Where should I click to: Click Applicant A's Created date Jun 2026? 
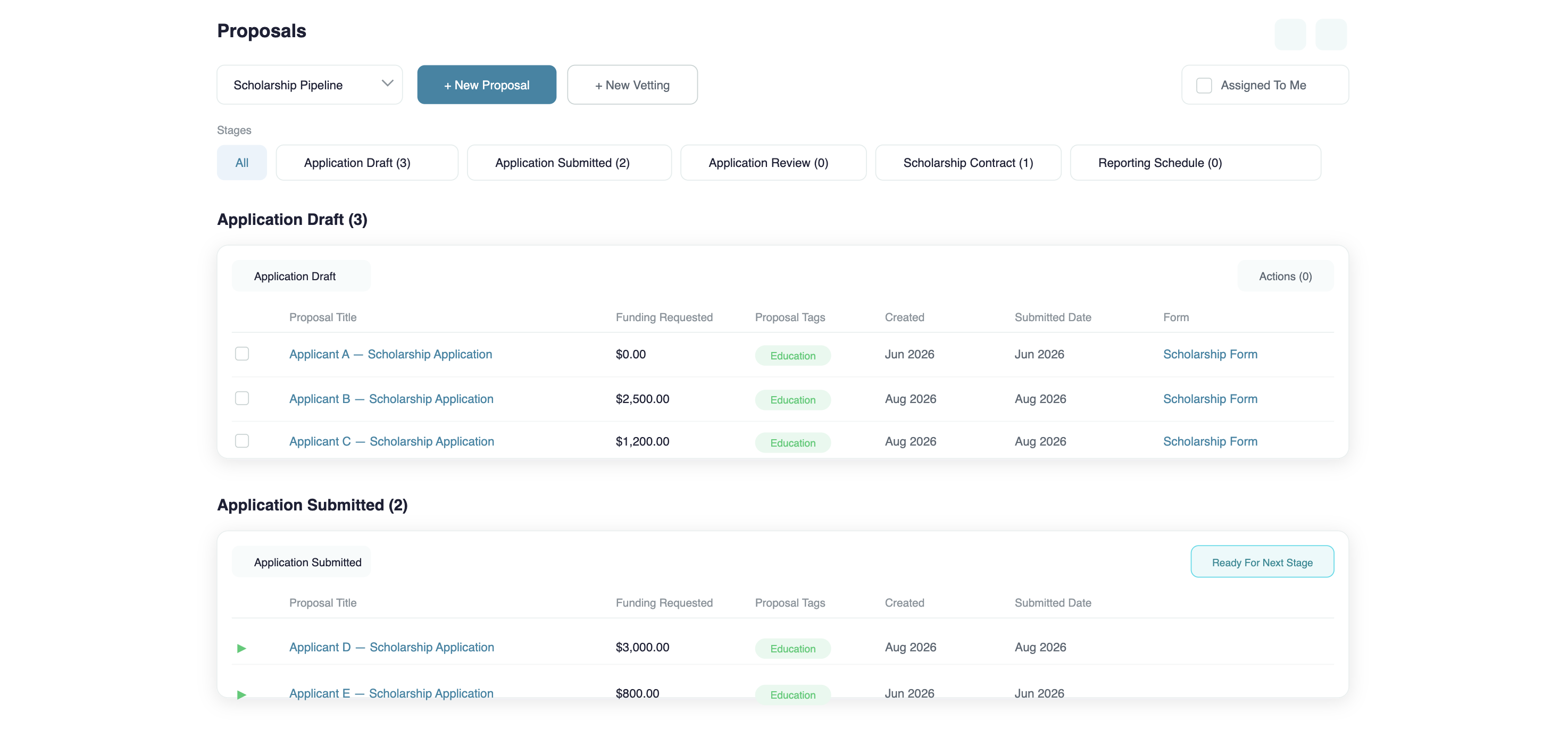coord(910,354)
